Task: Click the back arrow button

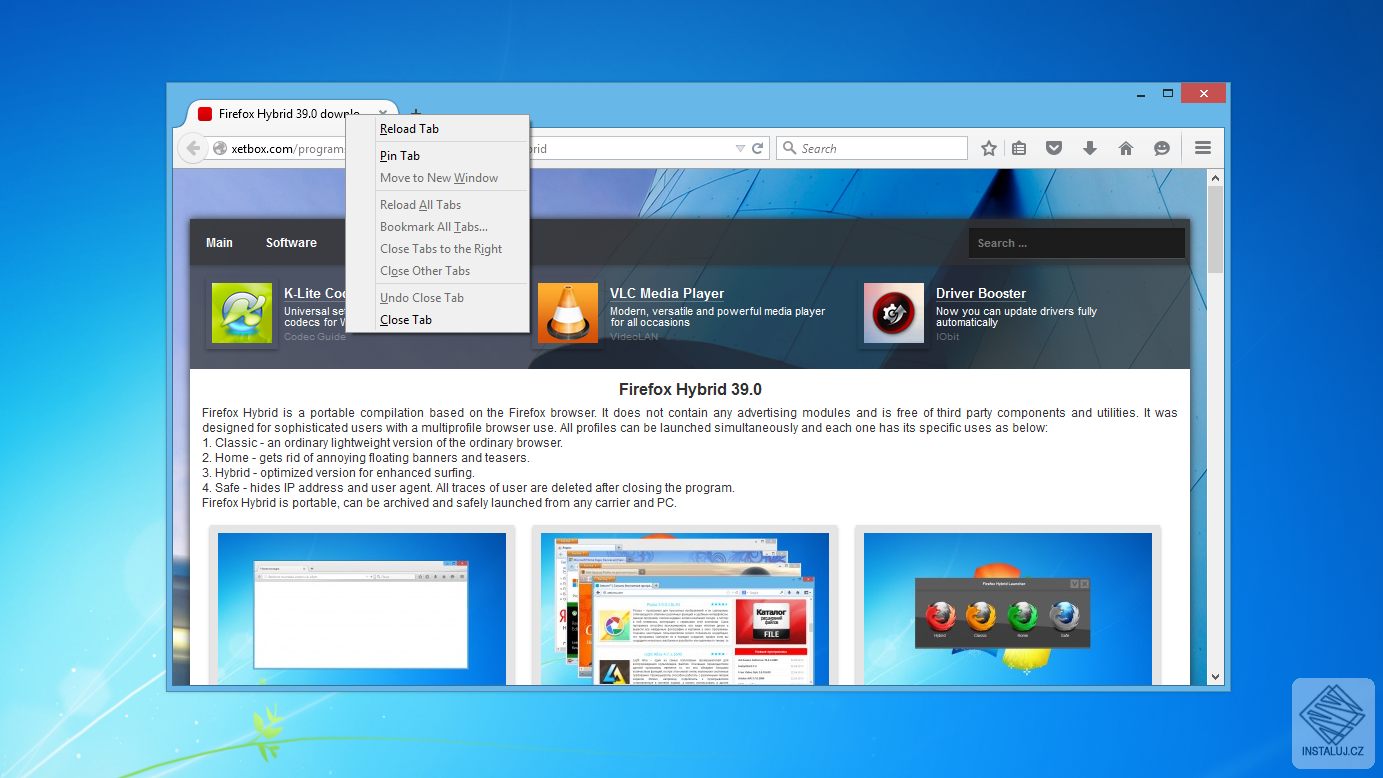Action: click(193, 148)
